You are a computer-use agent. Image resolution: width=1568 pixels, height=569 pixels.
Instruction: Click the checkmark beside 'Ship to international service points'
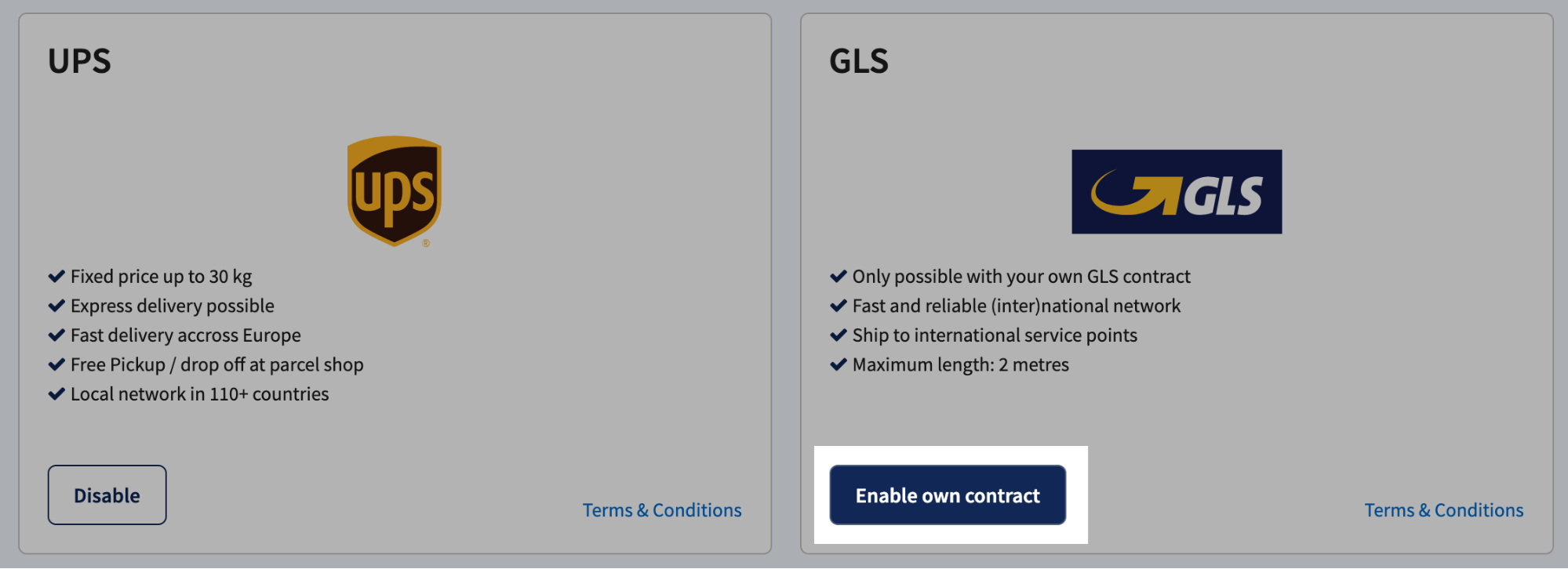pyautogui.click(x=837, y=335)
